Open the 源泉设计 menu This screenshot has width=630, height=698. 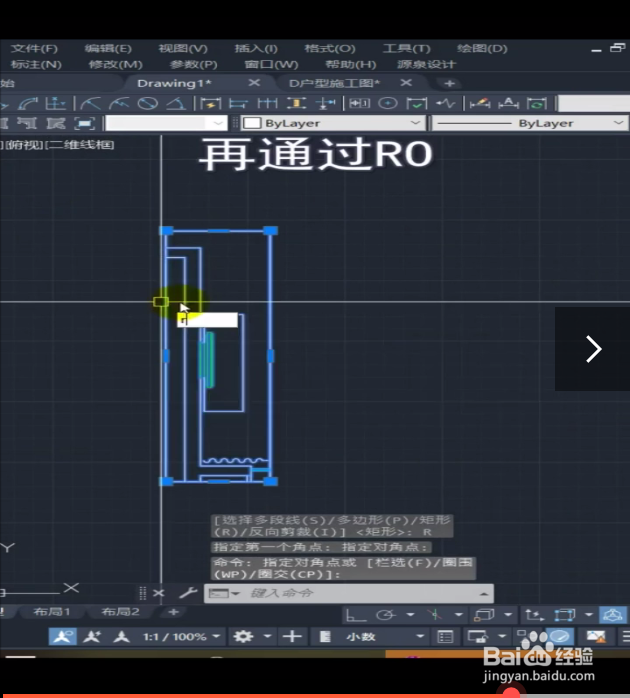click(x=427, y=65)
